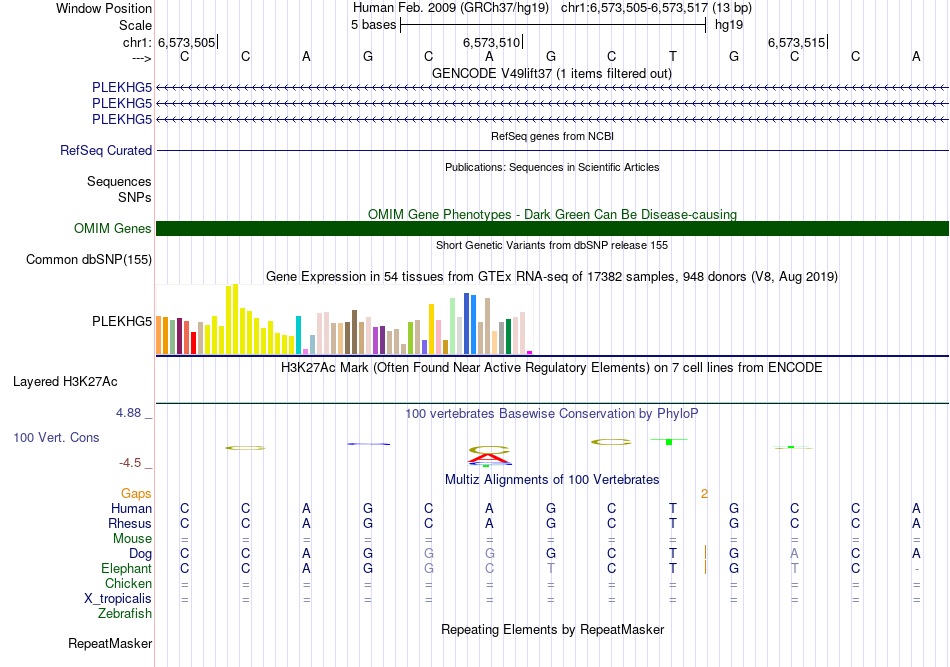Click the red bar in GTEx expression chart
The image size is (950, 667).
193,343
